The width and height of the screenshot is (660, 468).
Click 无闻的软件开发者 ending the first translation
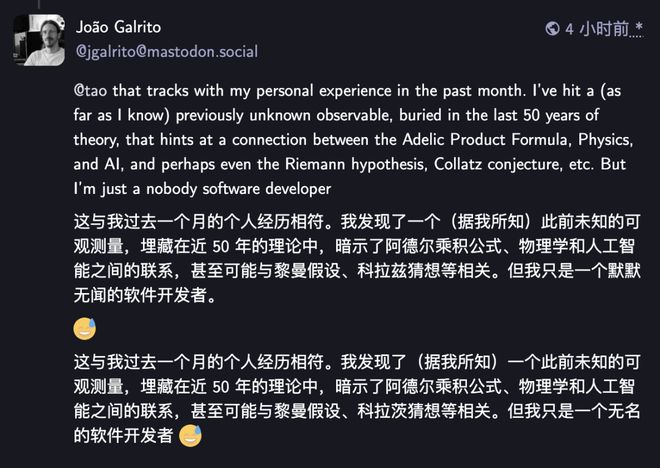pyautogui.click(x=146, y=296)
